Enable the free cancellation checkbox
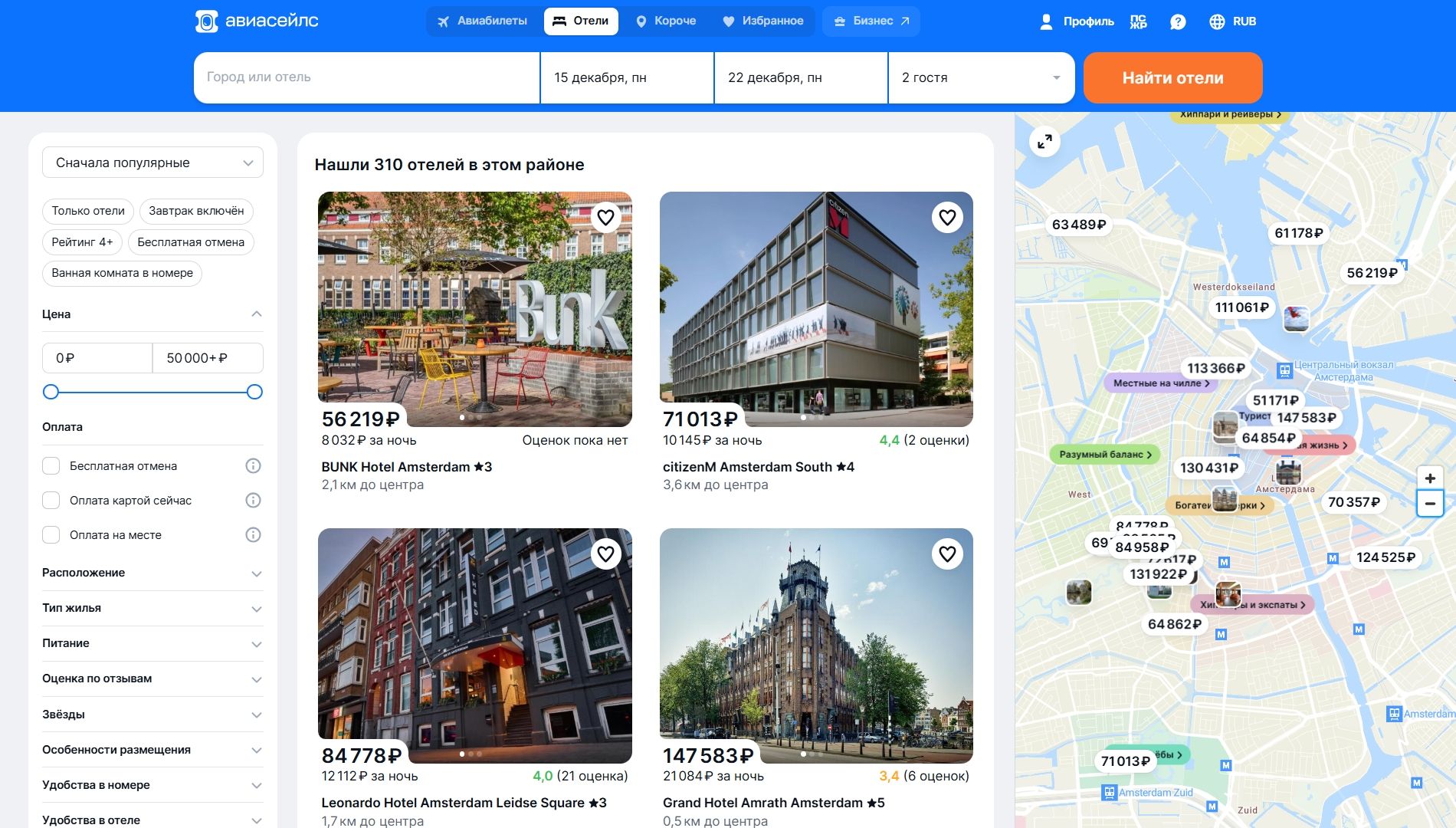1456x828 pixels. tap(51, 466)
